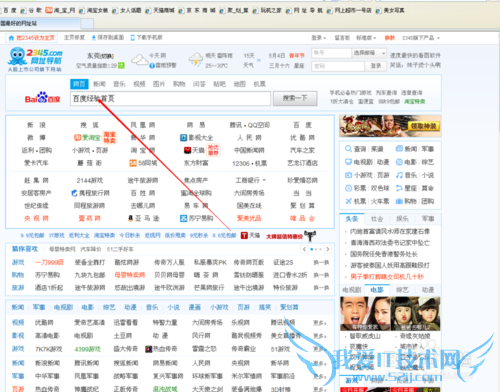Click the 帐号 account input field
This screenshot has height=392, width=500.
tap(331, 53)
